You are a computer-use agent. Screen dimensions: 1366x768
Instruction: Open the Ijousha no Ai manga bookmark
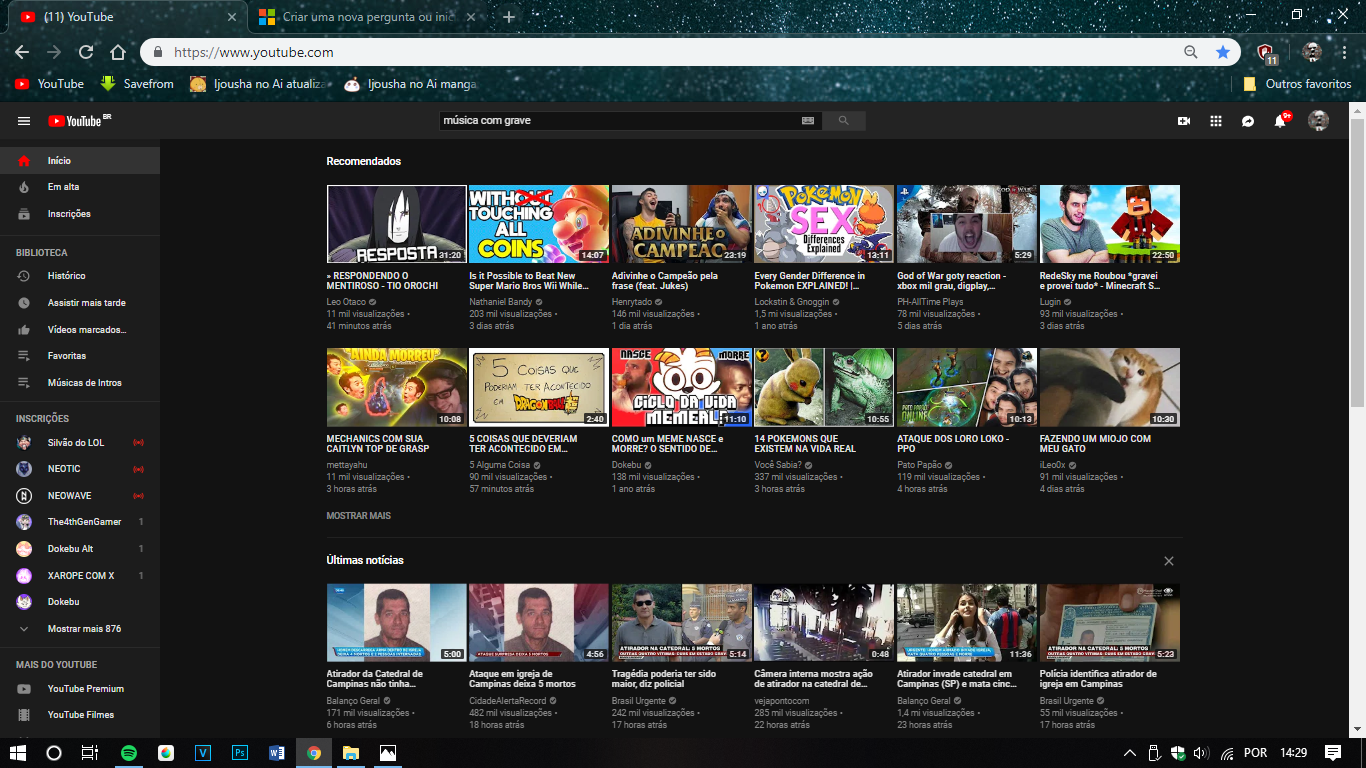point(410,84)
